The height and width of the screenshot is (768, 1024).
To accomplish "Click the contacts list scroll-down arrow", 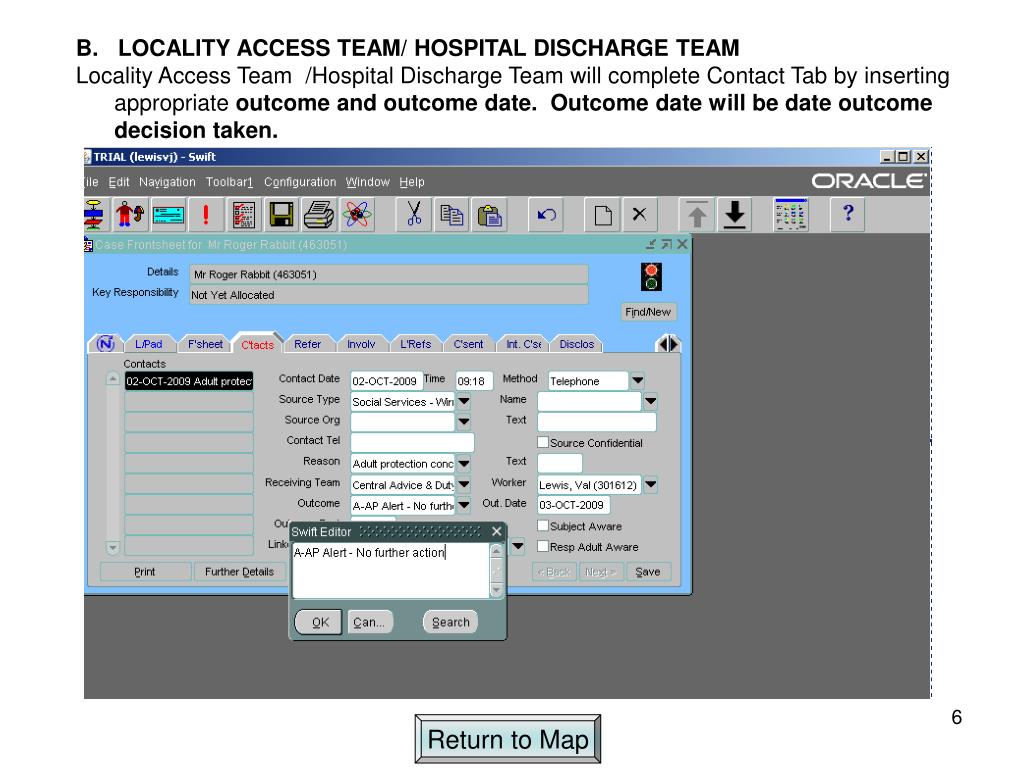I will [x=113, y=547].
